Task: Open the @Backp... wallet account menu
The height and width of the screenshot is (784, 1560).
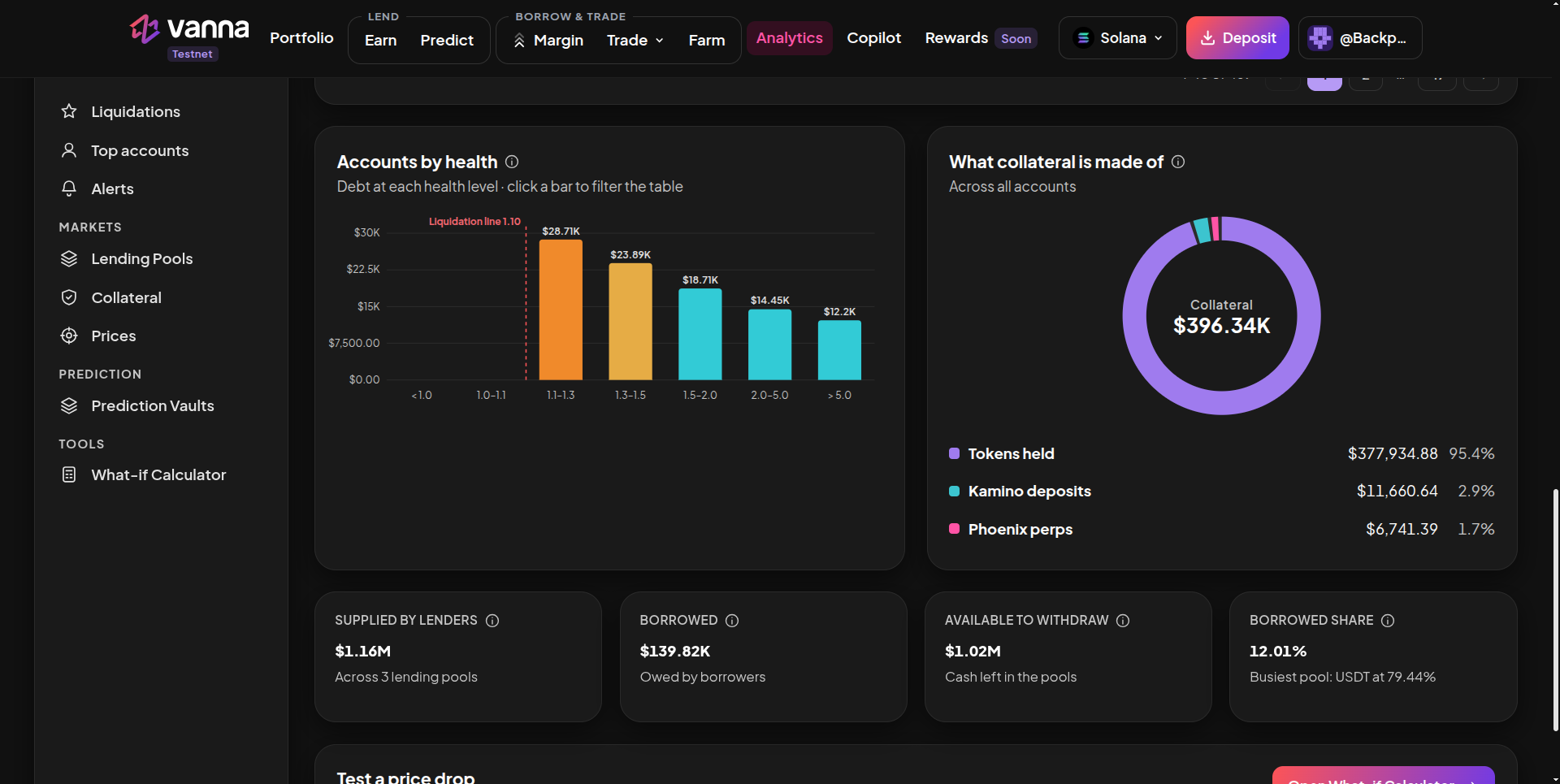Action: tap(1360, 38)
